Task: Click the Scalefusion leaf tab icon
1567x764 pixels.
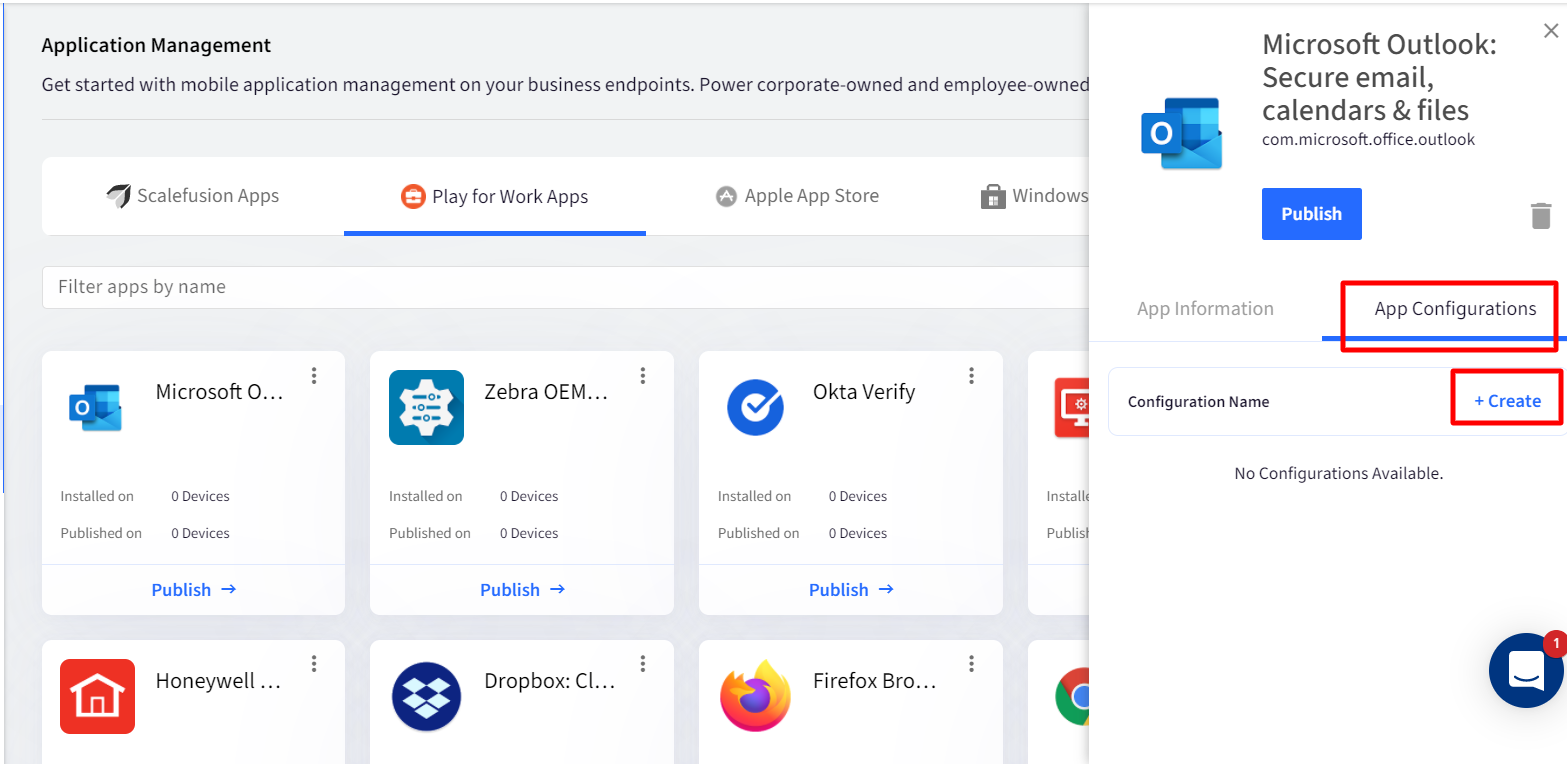Action: [x=119, y=196]
